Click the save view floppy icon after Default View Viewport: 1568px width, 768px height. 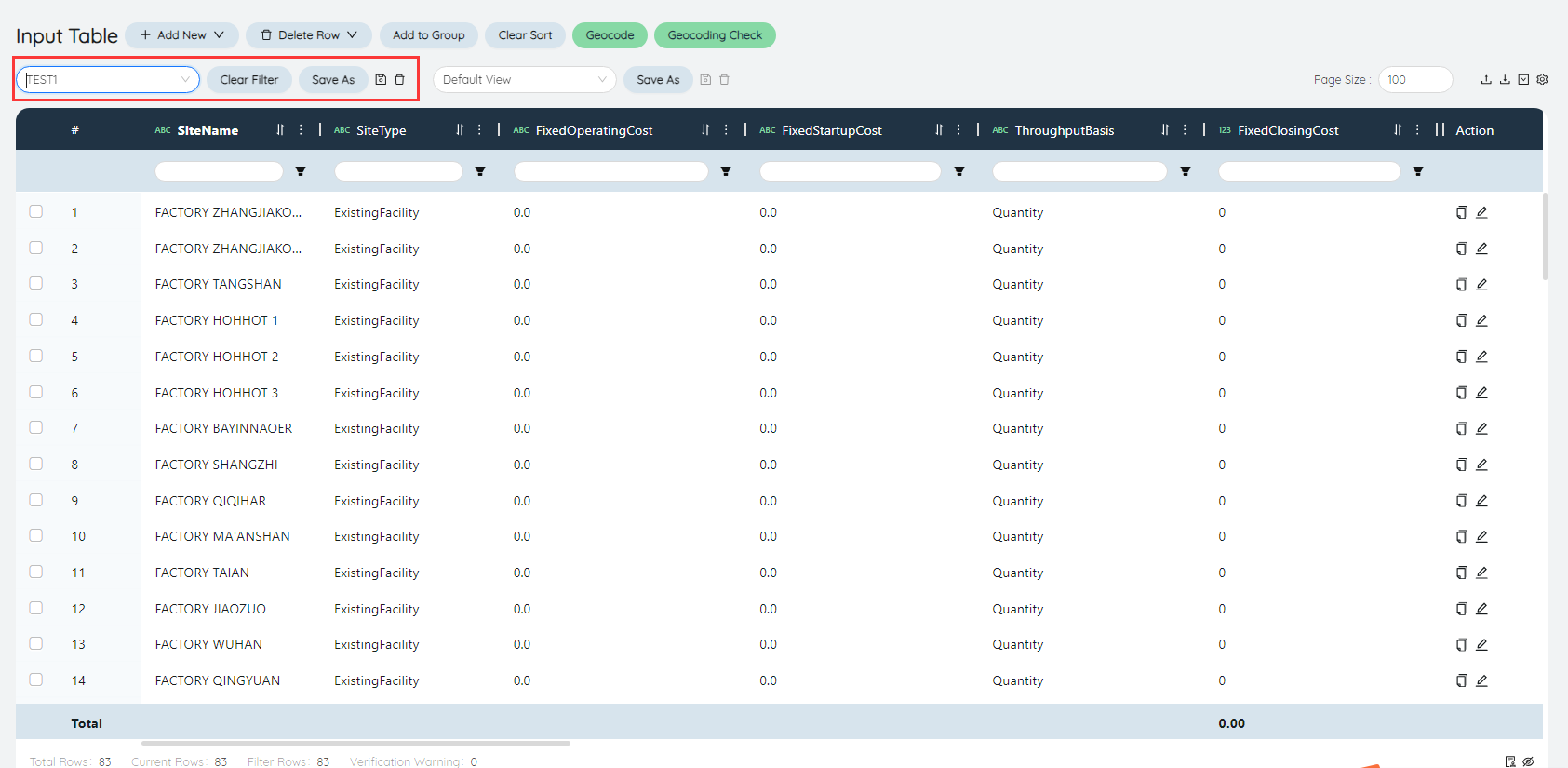point(705,80)
